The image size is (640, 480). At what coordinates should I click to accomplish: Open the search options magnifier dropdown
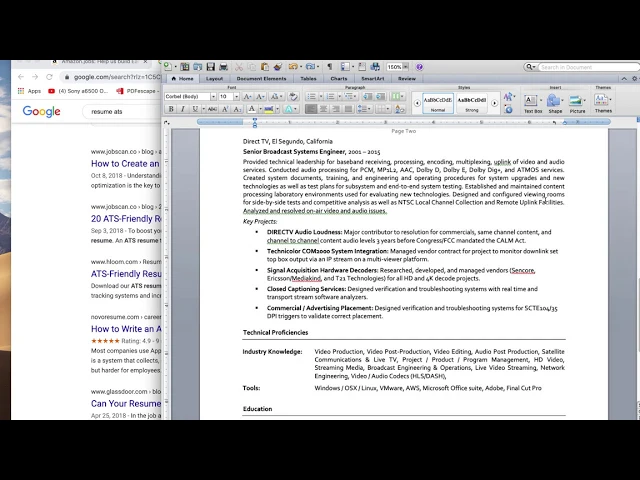530,67
